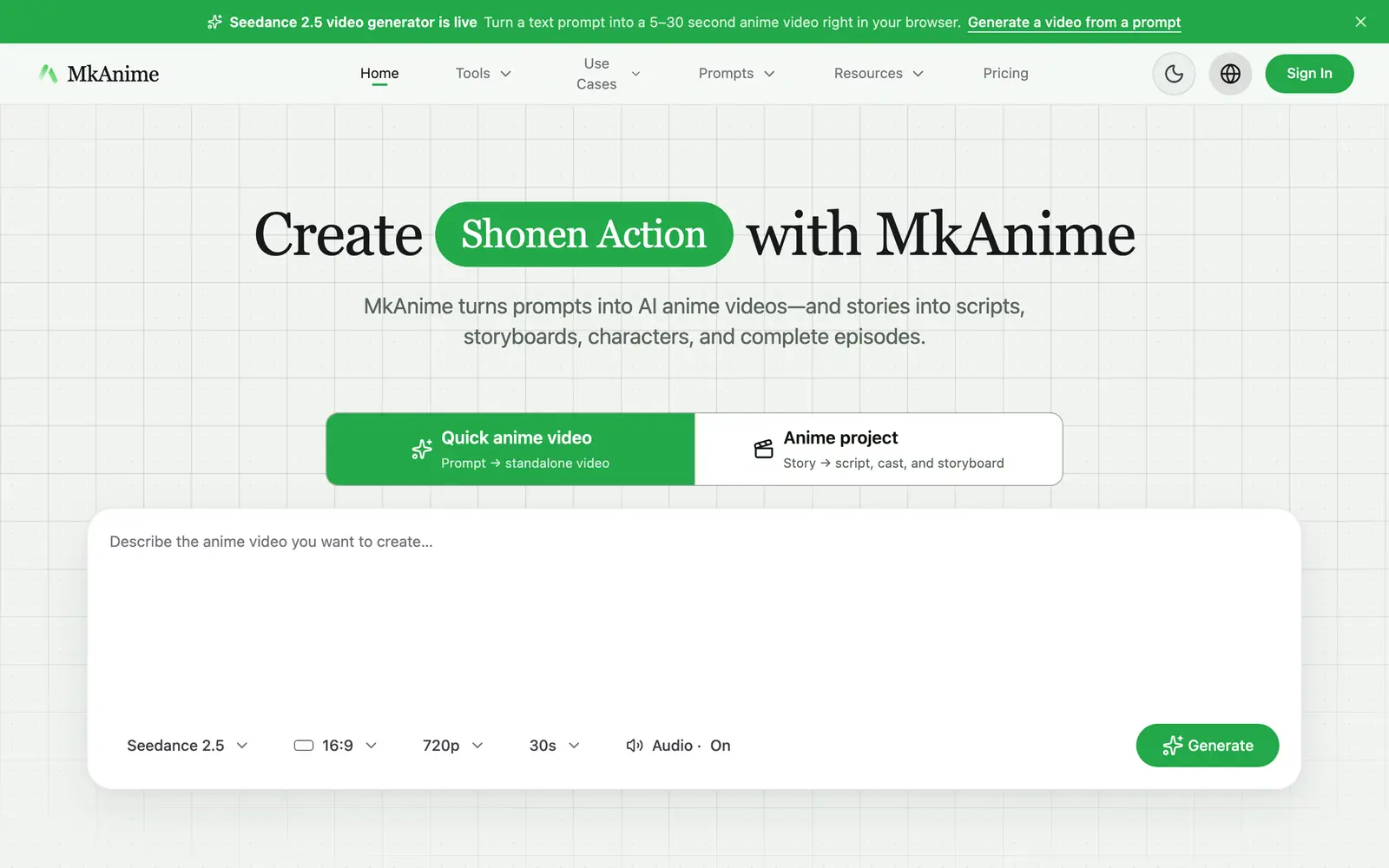Image resolution: width=1389 pixels, height=868 pixels.
Task: Click the MkAnime logo icon
Action: [48, 74]
